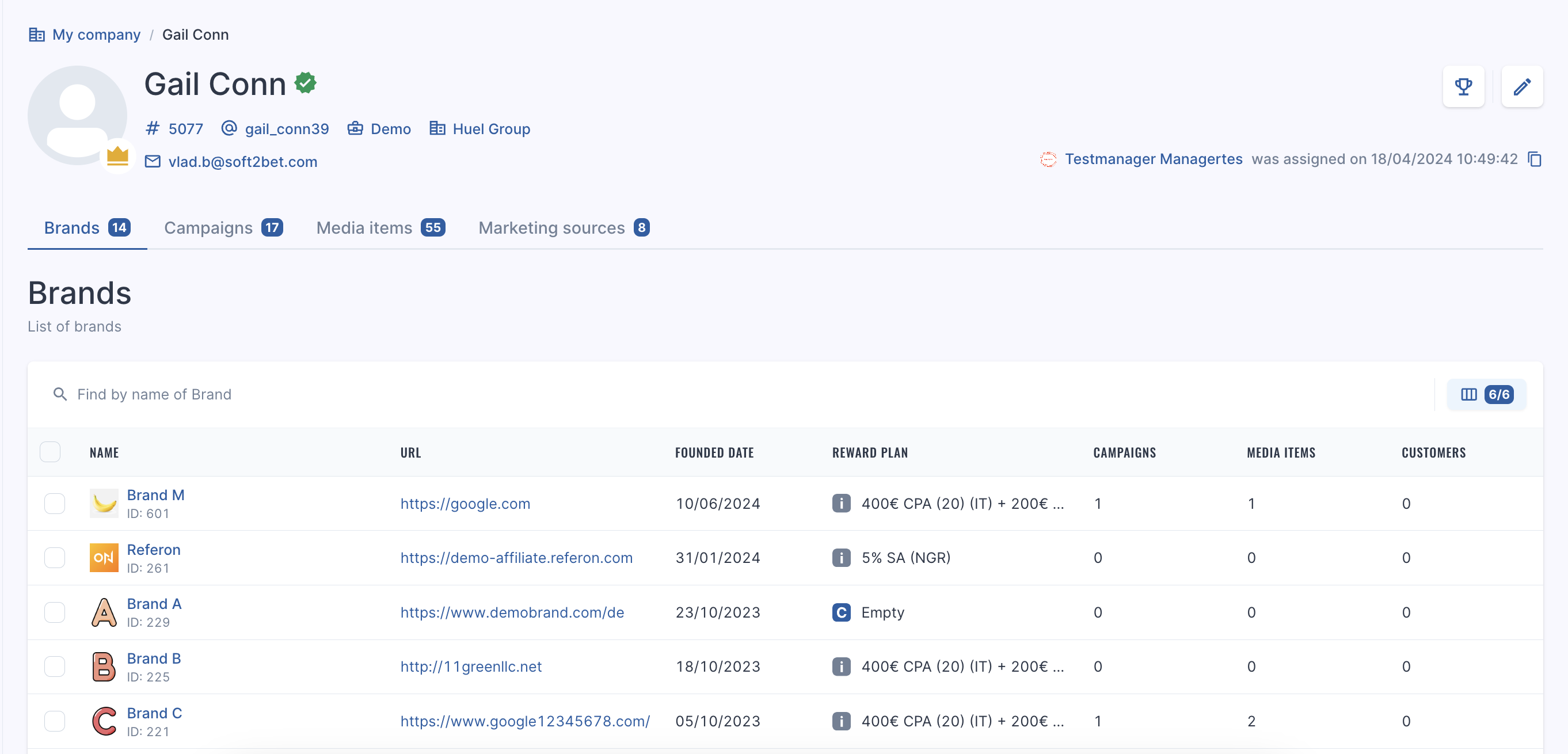Viewport: 1568px width, 754px height.
Task: Open the https://google.com URL
Action: [x=465, y=503]
